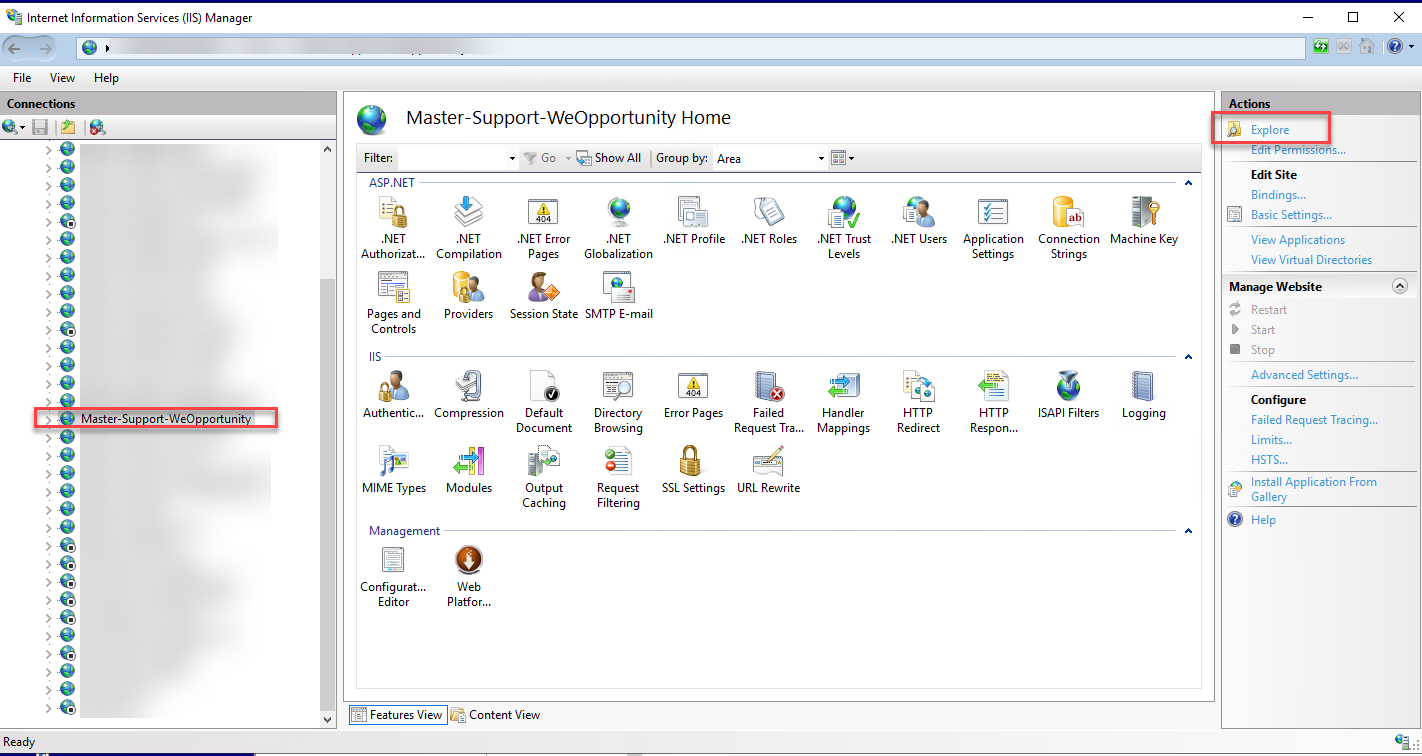Open Directory Browsing feature
This screenshot has width=1422, height=756.
(618, 401)
